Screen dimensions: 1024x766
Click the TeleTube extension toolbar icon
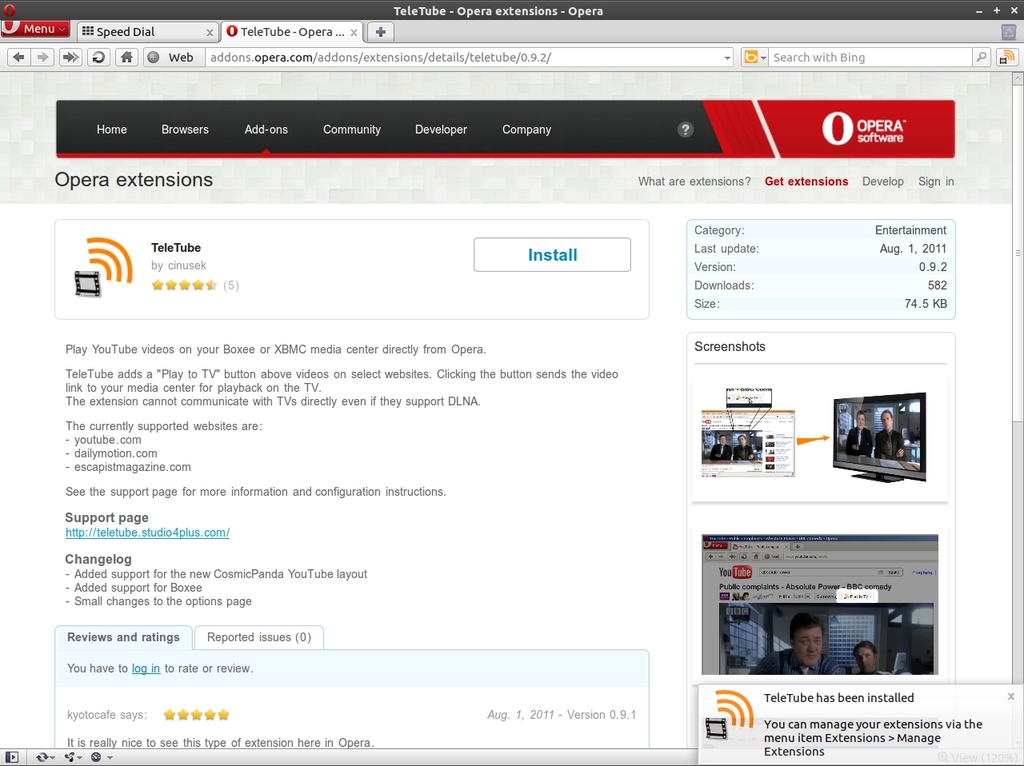pyautogui.click(x=1006, y=57)
